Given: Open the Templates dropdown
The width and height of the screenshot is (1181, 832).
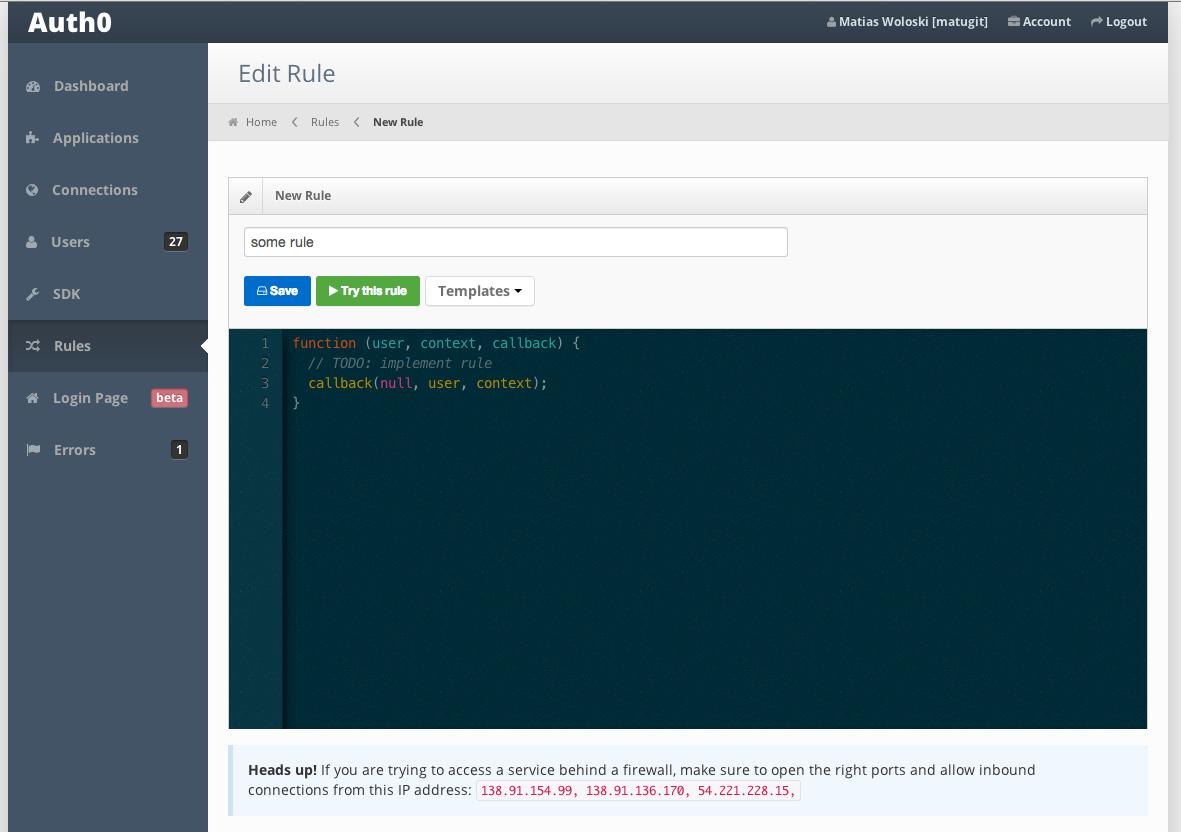Looking at the screenshot, I should [x=480, y=291].
